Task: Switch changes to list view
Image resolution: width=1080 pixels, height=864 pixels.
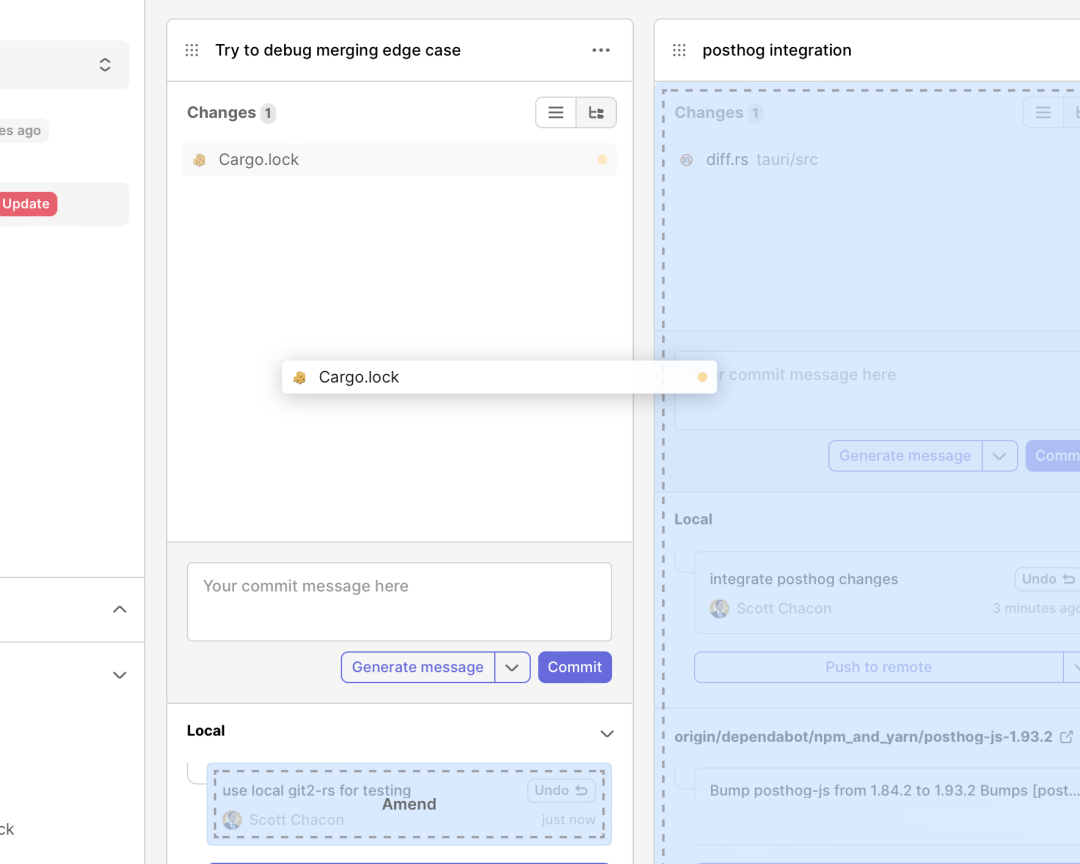Action: (x=556, y=113)
